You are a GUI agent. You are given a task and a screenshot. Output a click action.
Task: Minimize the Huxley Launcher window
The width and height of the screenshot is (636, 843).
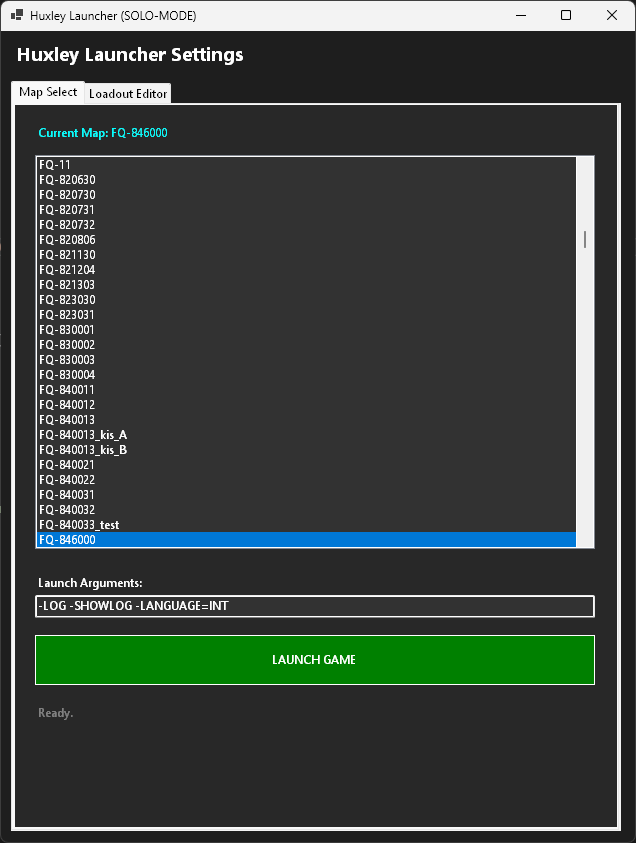(520, 15)
